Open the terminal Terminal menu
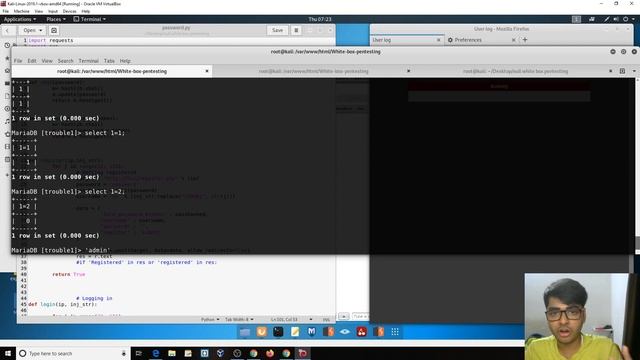The width and height of the screenshot is (640, 360). click(x=89, y=61)
